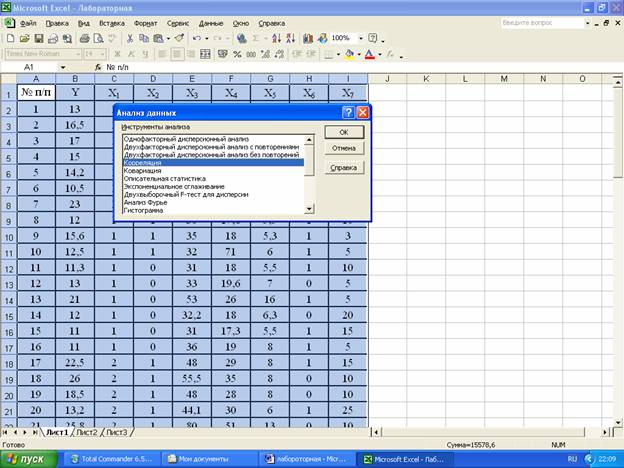The width and height of the screenshot is (624, 468).
Task: Click the font color swatch icon
Action: pos(370,53)
